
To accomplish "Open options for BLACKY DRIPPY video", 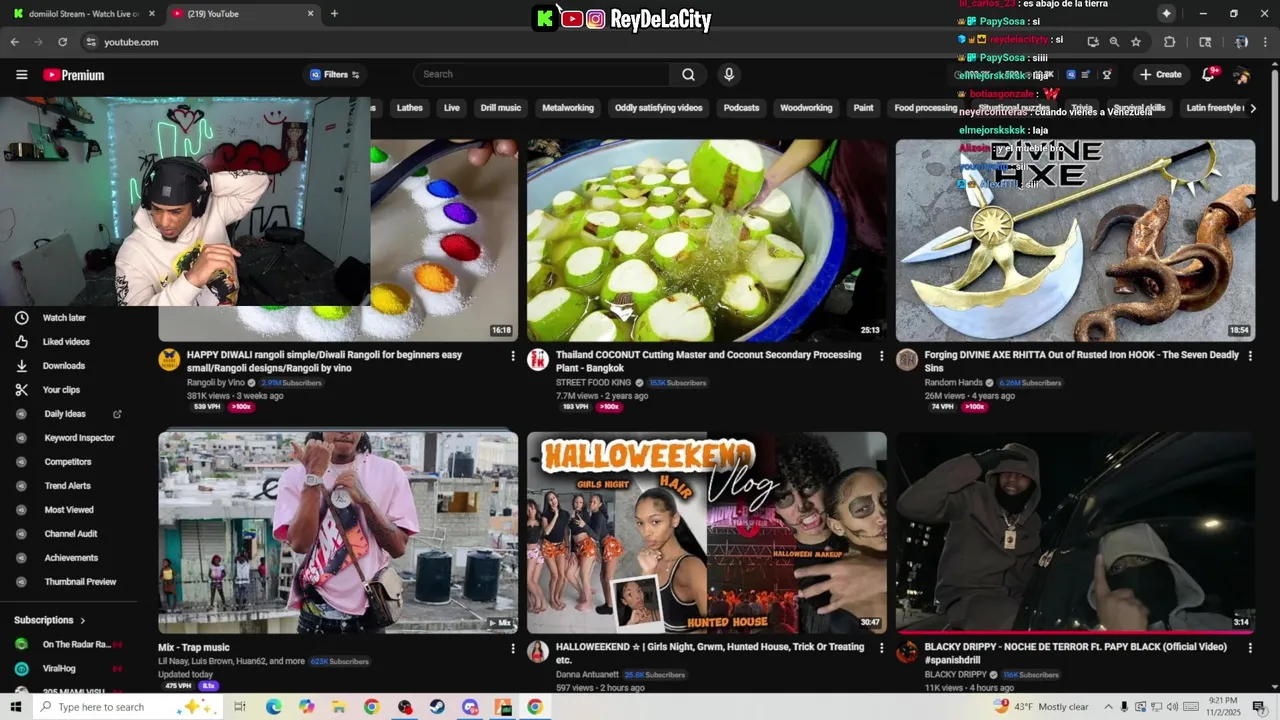I will pos(1250,649).
